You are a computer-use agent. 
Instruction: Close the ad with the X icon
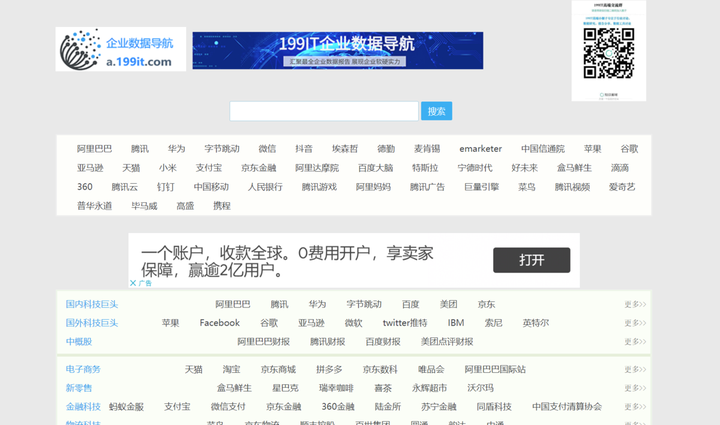click(x=133, y=283)
